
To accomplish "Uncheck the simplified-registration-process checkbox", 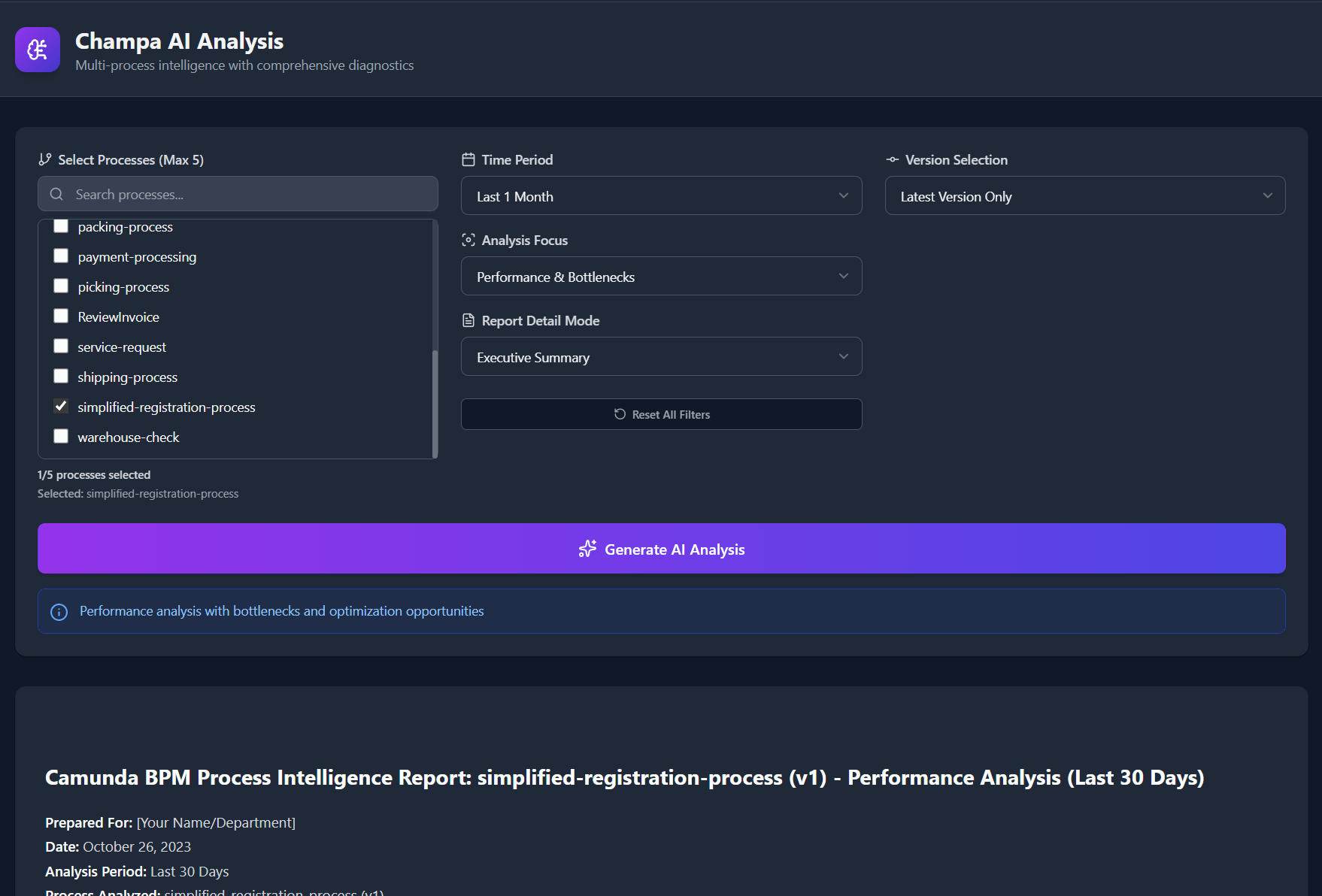I will click(x=60, y=406).
